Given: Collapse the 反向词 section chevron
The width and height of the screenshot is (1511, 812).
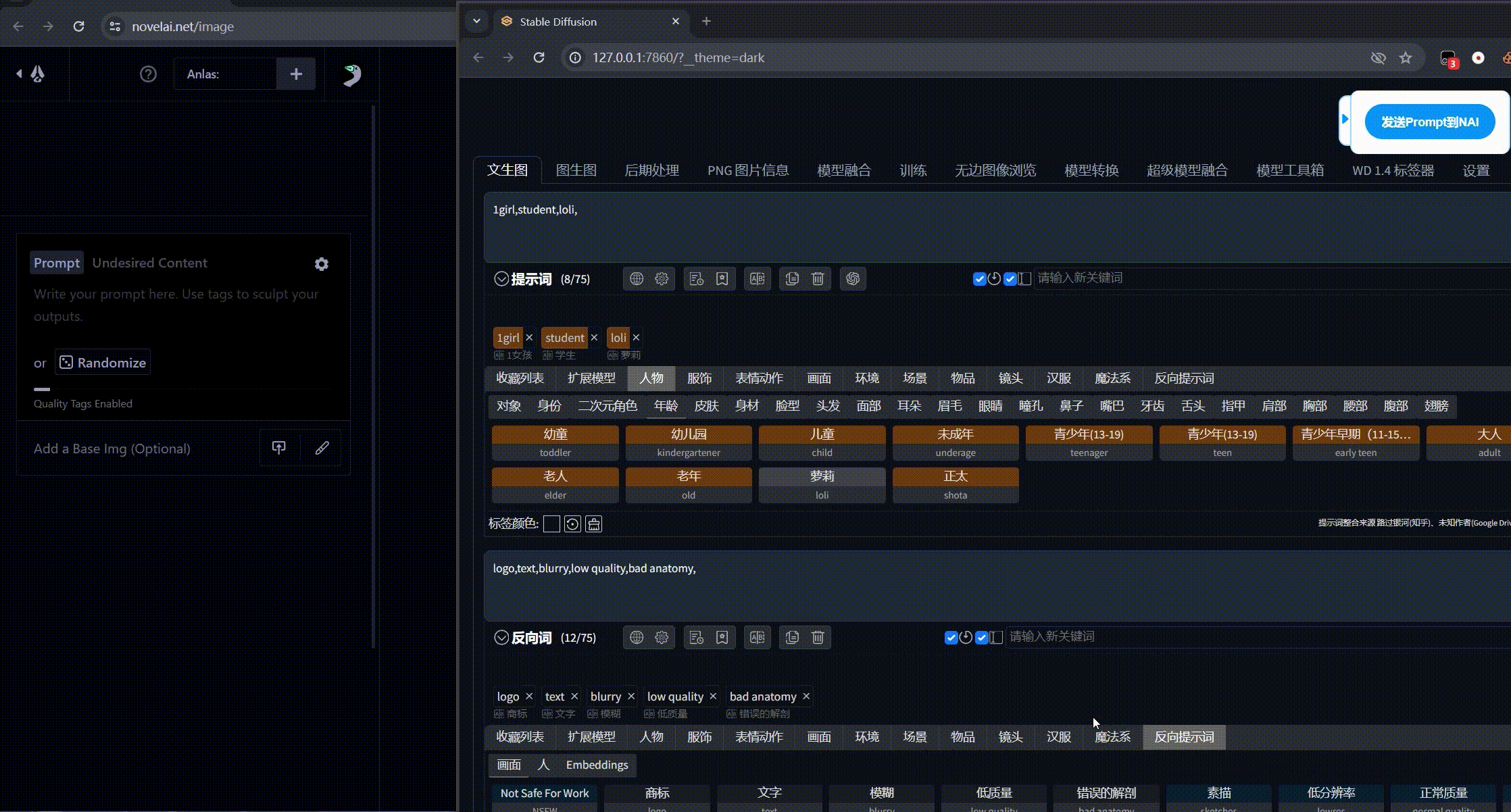Looking at the screenshot, I should pos(501,638).
